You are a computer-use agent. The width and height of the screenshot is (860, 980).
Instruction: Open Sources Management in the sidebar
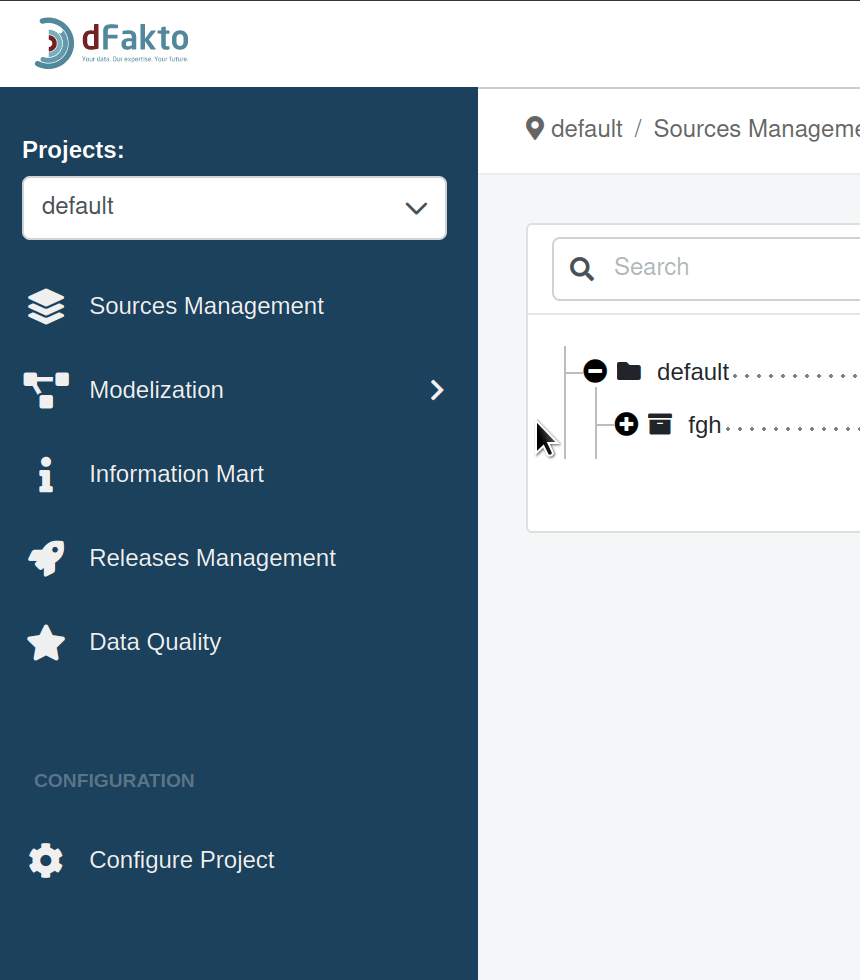click(x=206, y=306)
